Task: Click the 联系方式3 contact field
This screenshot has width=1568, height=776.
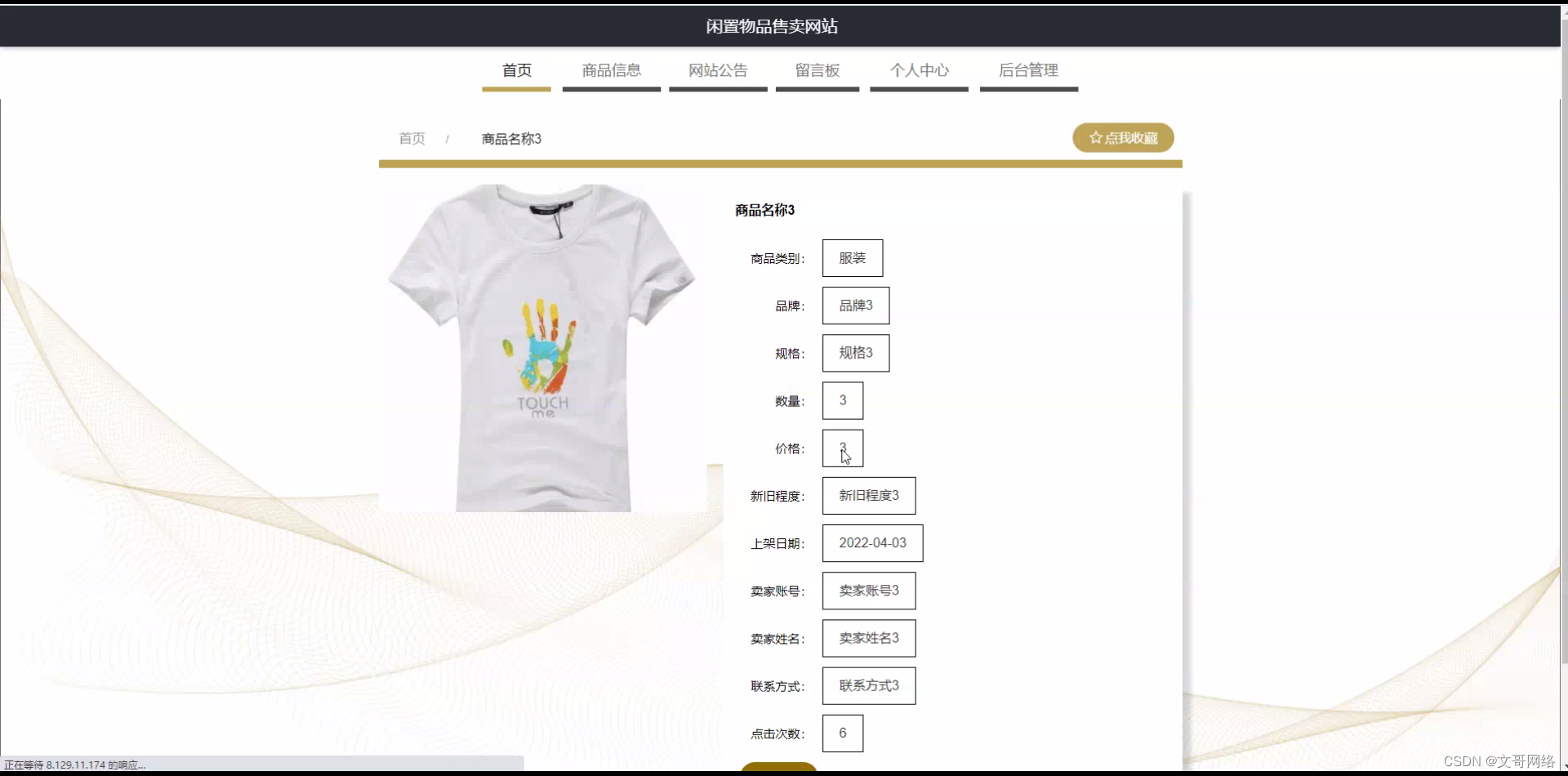Action: pos(868,685)
